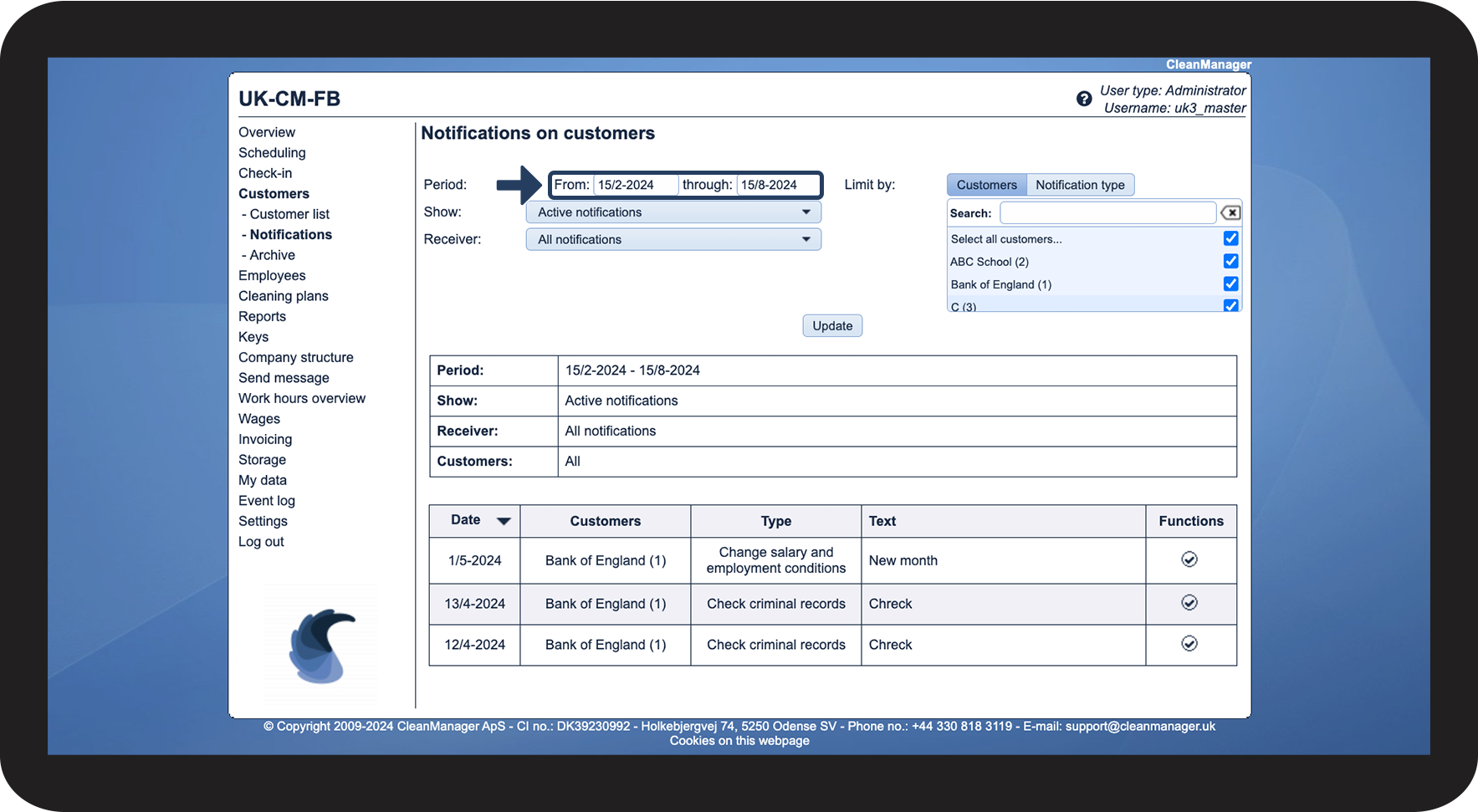Open Customer list in sidebar

(289, 214)
